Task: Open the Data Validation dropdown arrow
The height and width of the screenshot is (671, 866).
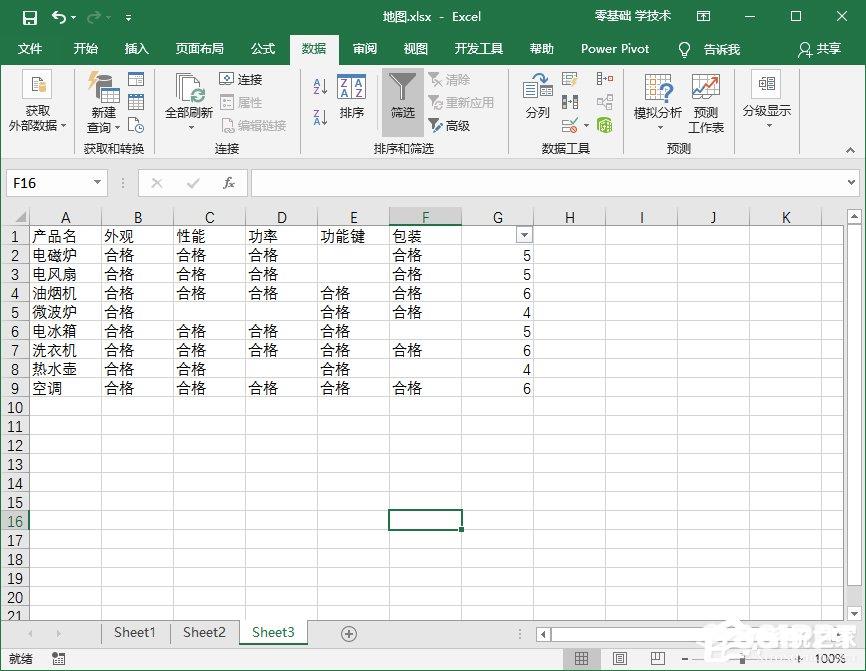Action: pyautogui.click(x=586, y=126)
